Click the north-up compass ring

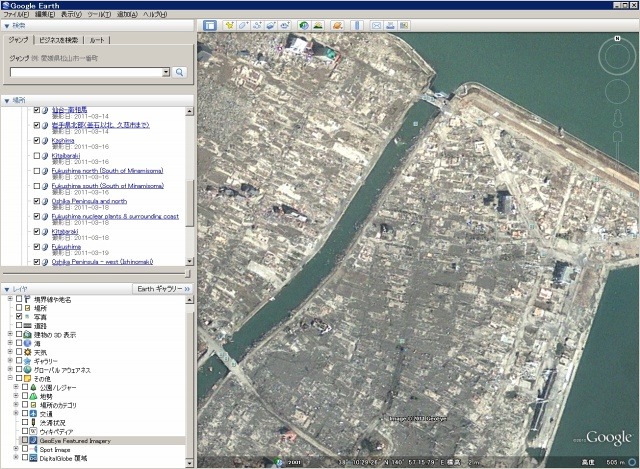point(617,56)
